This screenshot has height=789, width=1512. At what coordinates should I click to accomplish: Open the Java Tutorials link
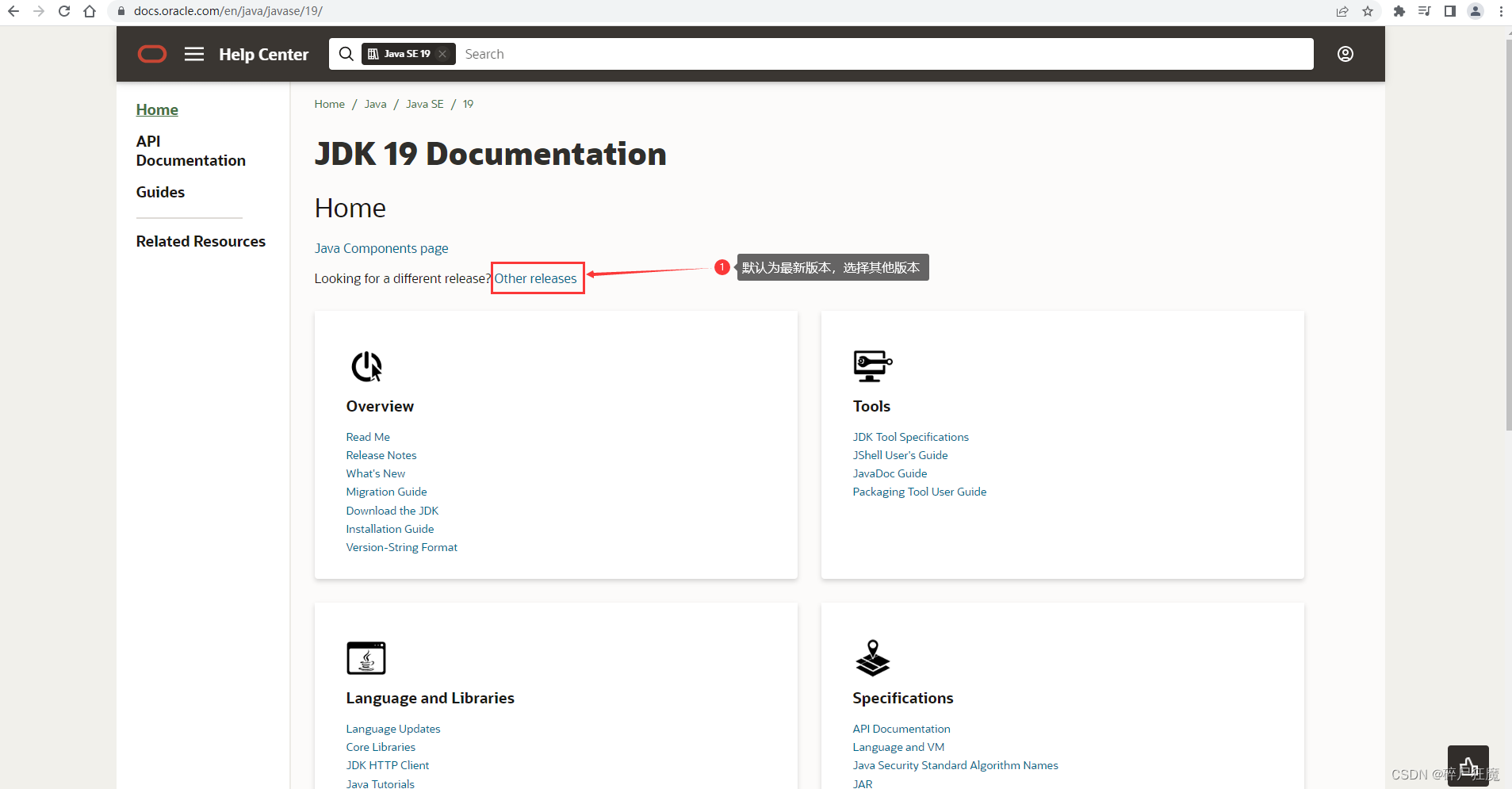381,783
